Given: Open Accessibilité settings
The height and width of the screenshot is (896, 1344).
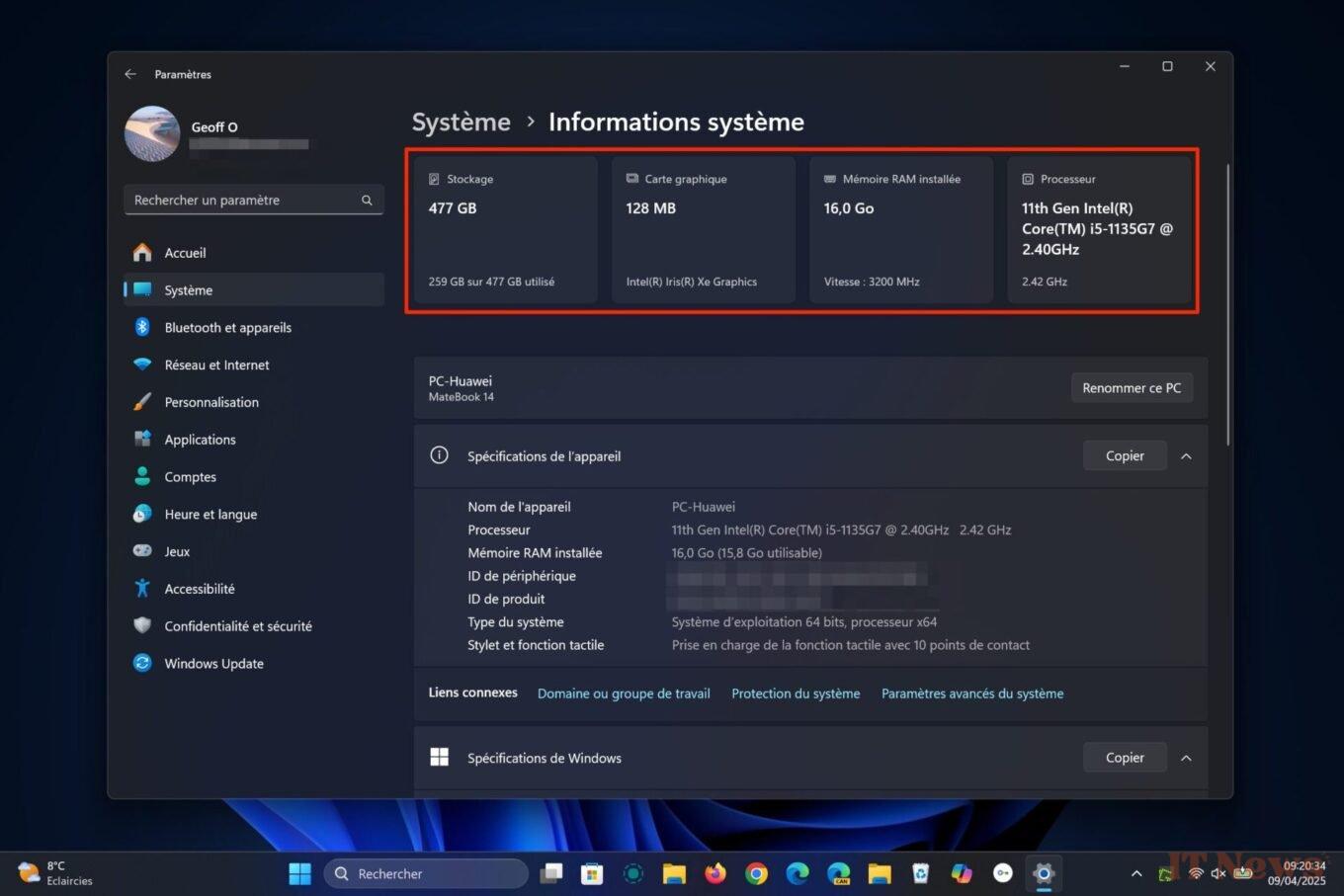Looking at the screenshot, I should pos(253,589).
